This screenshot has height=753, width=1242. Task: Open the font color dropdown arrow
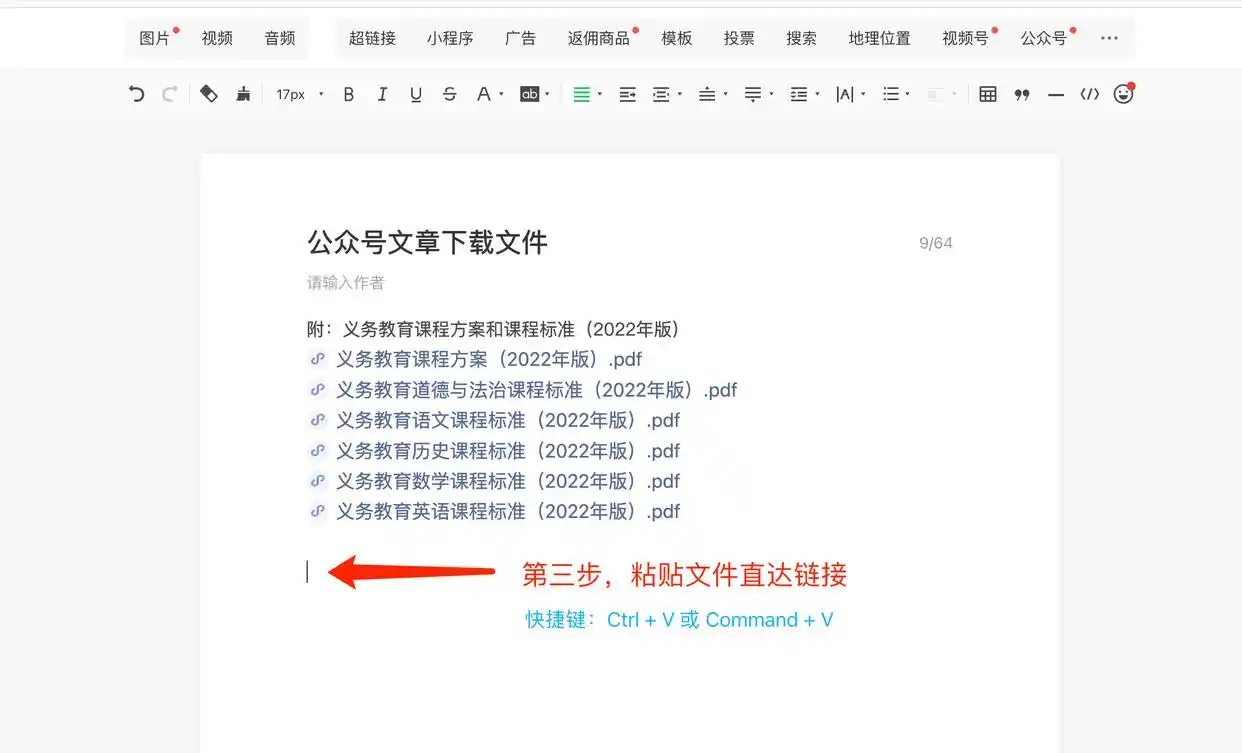(501, 95)
